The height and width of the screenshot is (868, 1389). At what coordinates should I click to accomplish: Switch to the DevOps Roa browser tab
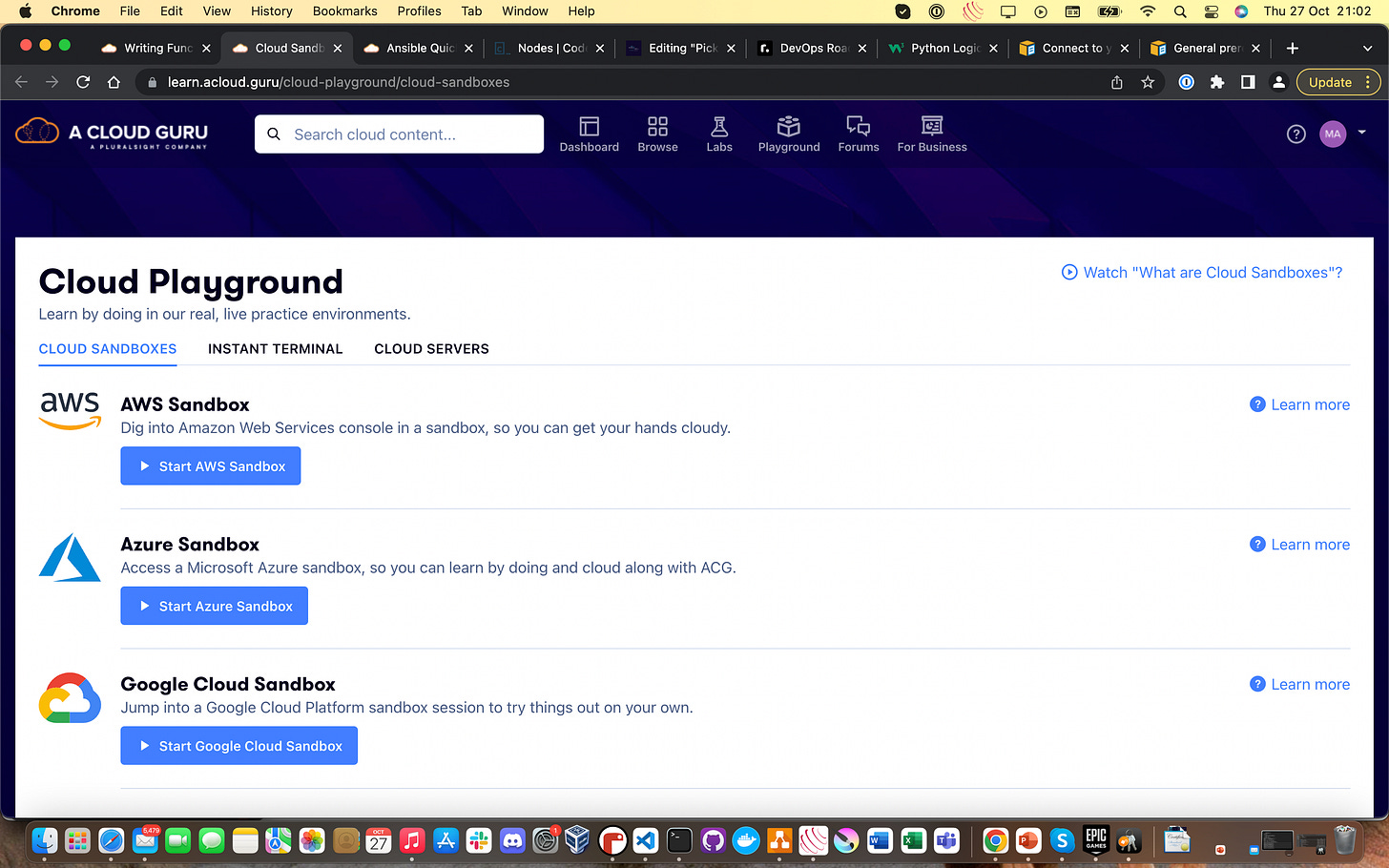click(813, 48)
